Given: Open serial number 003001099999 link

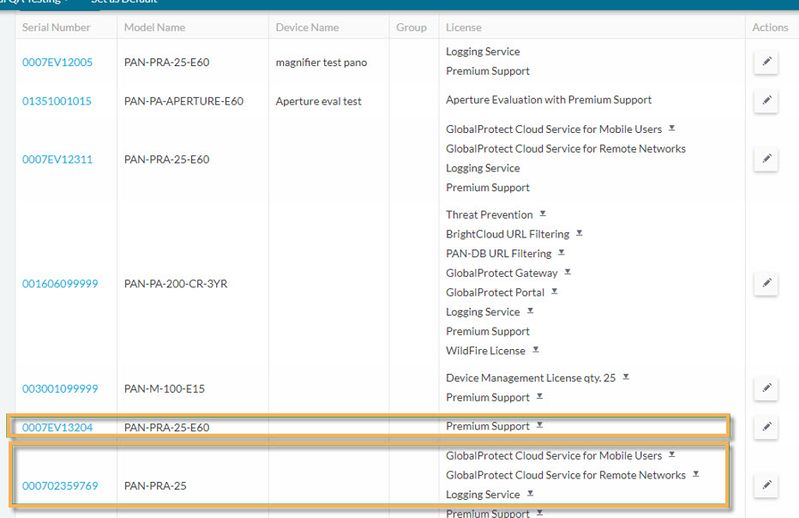Looking at the screenshot, I should coord(60,389).
